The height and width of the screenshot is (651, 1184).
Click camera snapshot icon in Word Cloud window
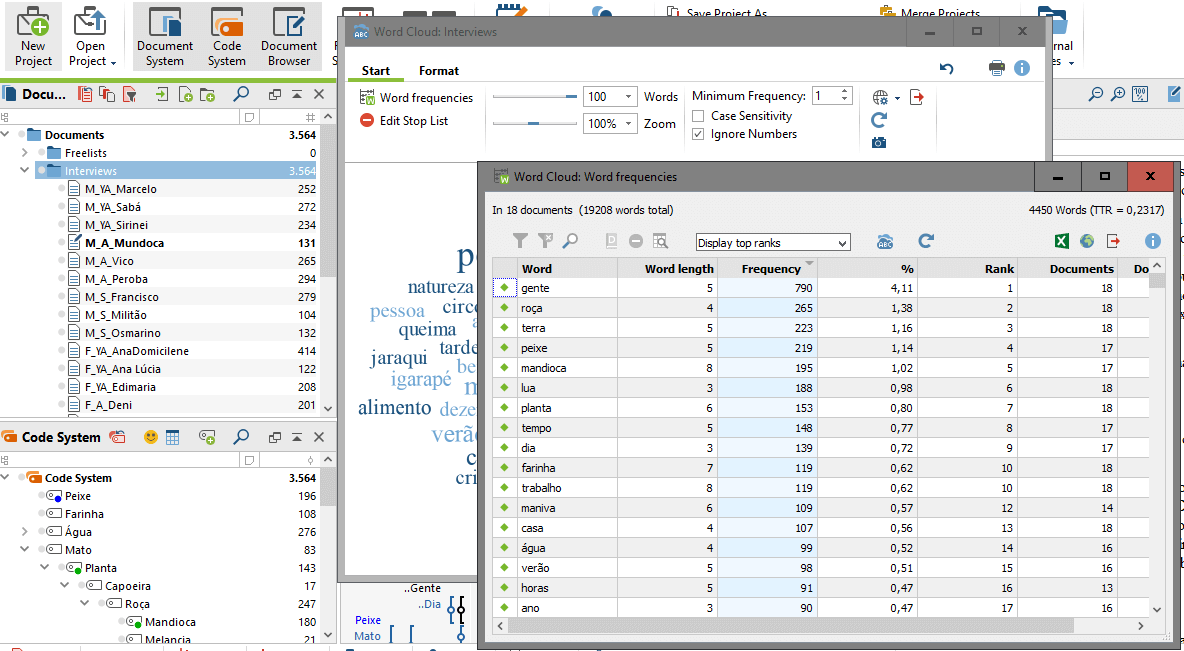[x=879, y=142]
